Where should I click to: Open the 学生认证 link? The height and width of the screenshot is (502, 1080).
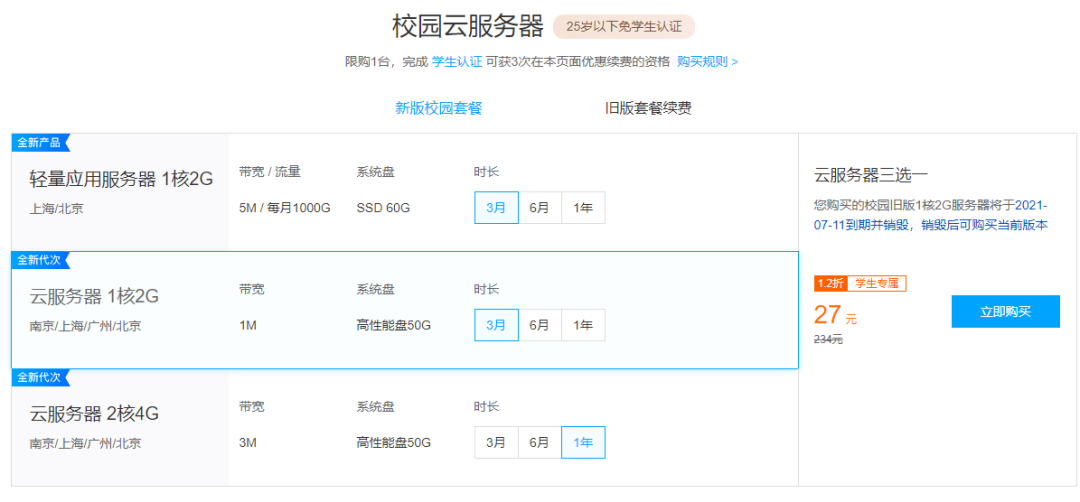tap(457, 61)
